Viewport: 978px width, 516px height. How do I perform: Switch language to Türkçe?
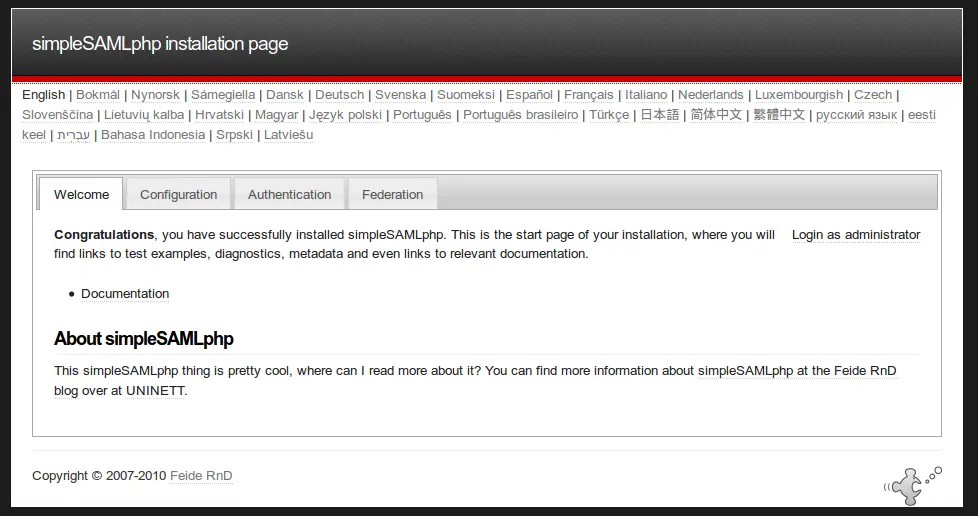[x=609, y=115]
